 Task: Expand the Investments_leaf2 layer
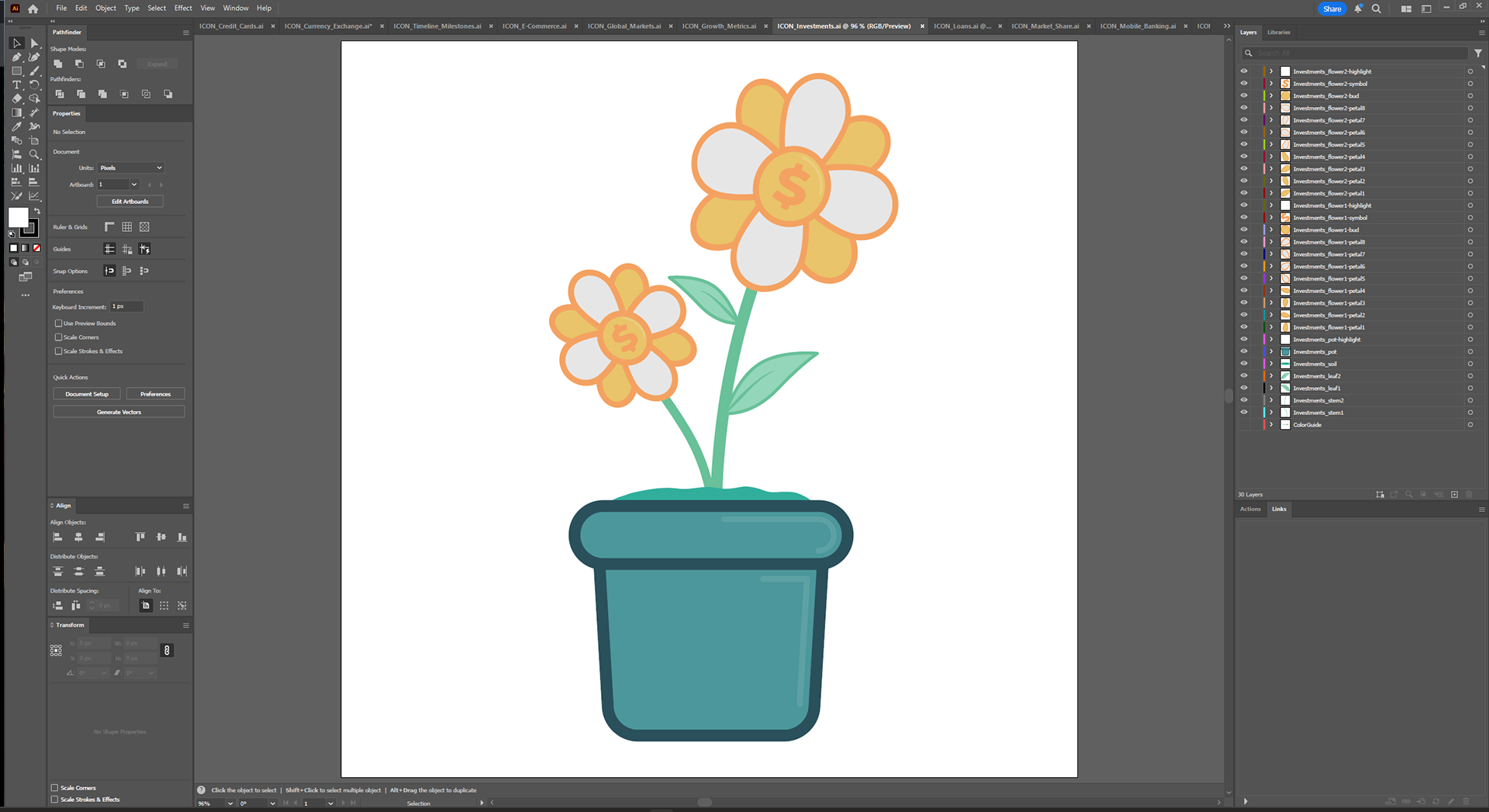[x=1271, y=376]
